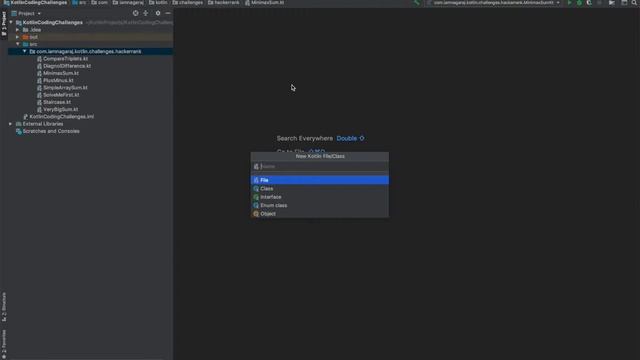The width and height of the screenshot is (640, 360).
Task: Select CompareTriplets.kt in project tree
Action: point(65,59)
